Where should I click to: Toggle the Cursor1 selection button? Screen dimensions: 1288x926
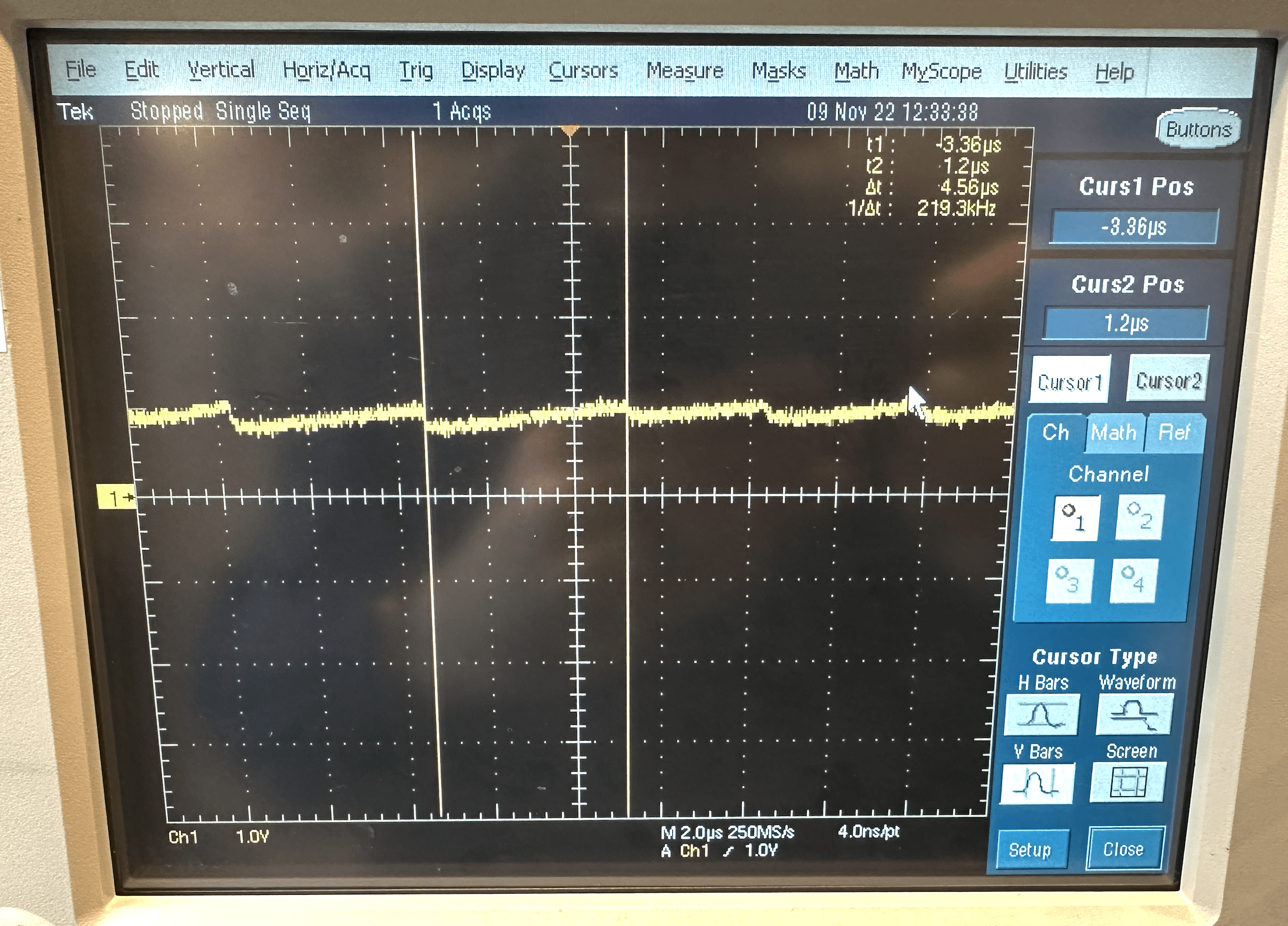point(1070,381)
